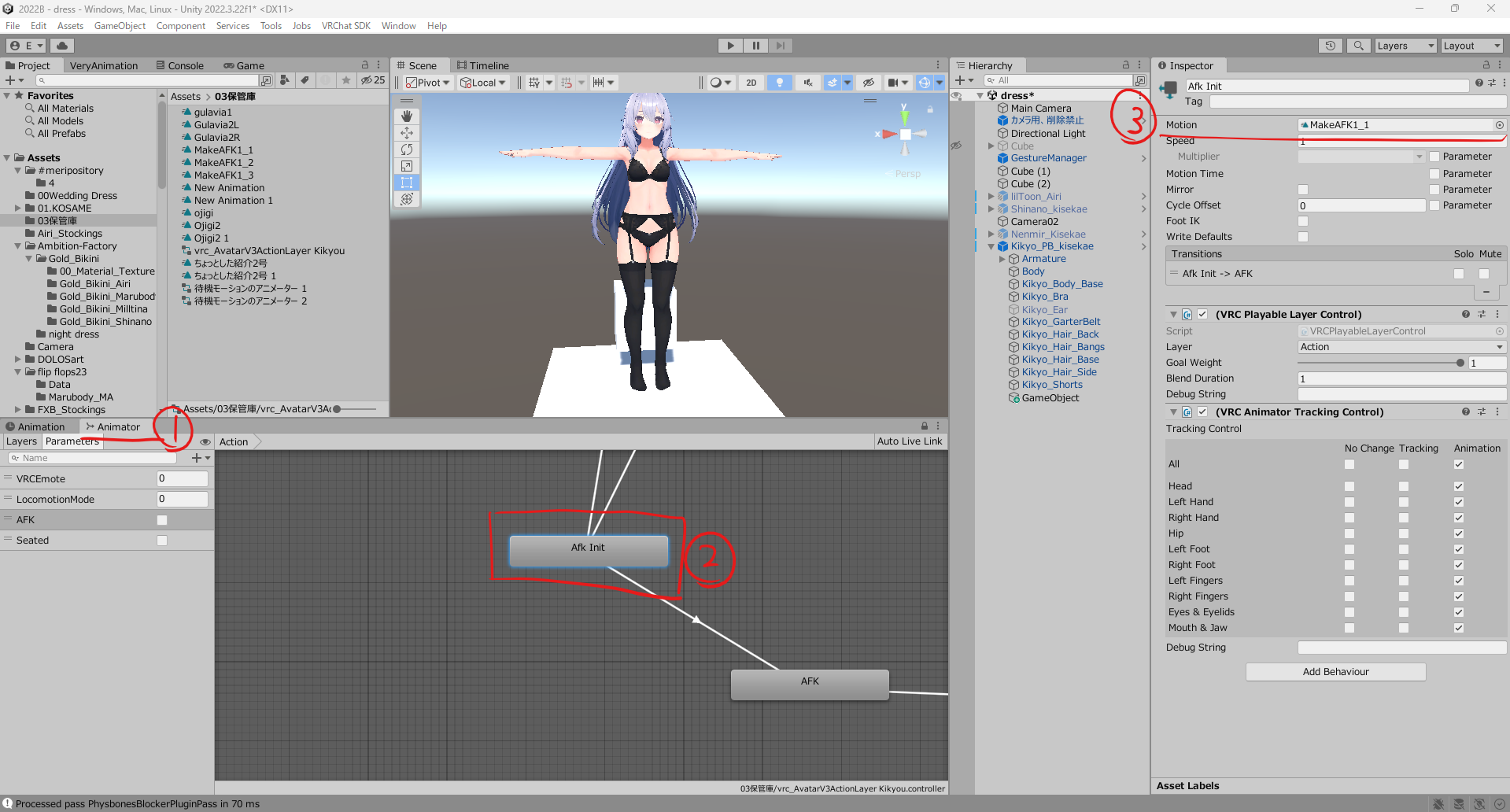Click the Add Behaviour button

(1335, 672)
